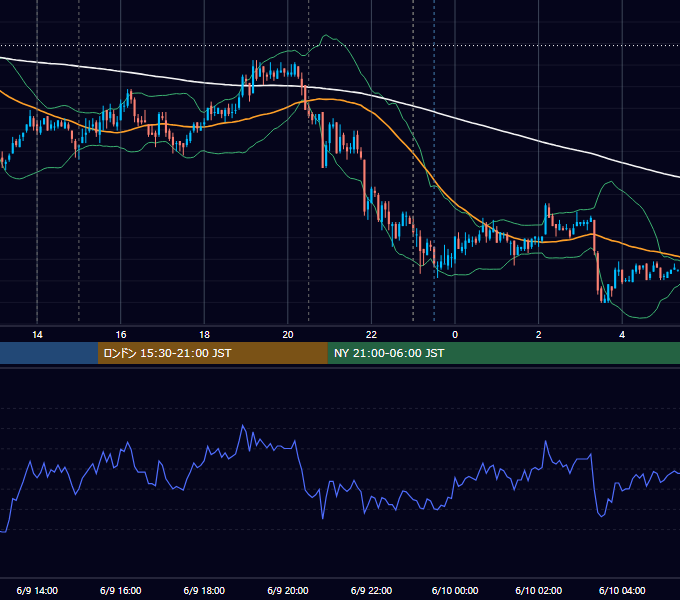Select the London 15:30-21:00 JST session bar
680x600 pixels.
212,353
